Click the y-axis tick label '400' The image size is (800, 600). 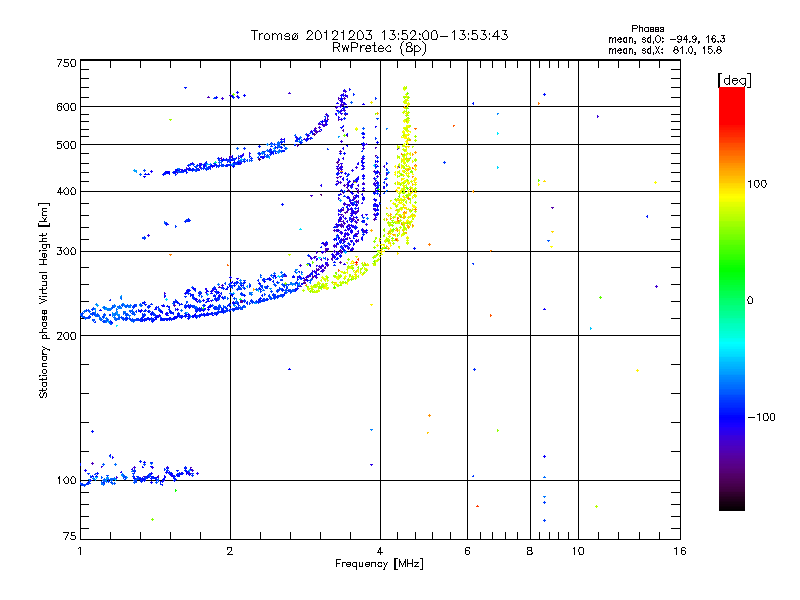pyautogui.click(x=66, y=191)
